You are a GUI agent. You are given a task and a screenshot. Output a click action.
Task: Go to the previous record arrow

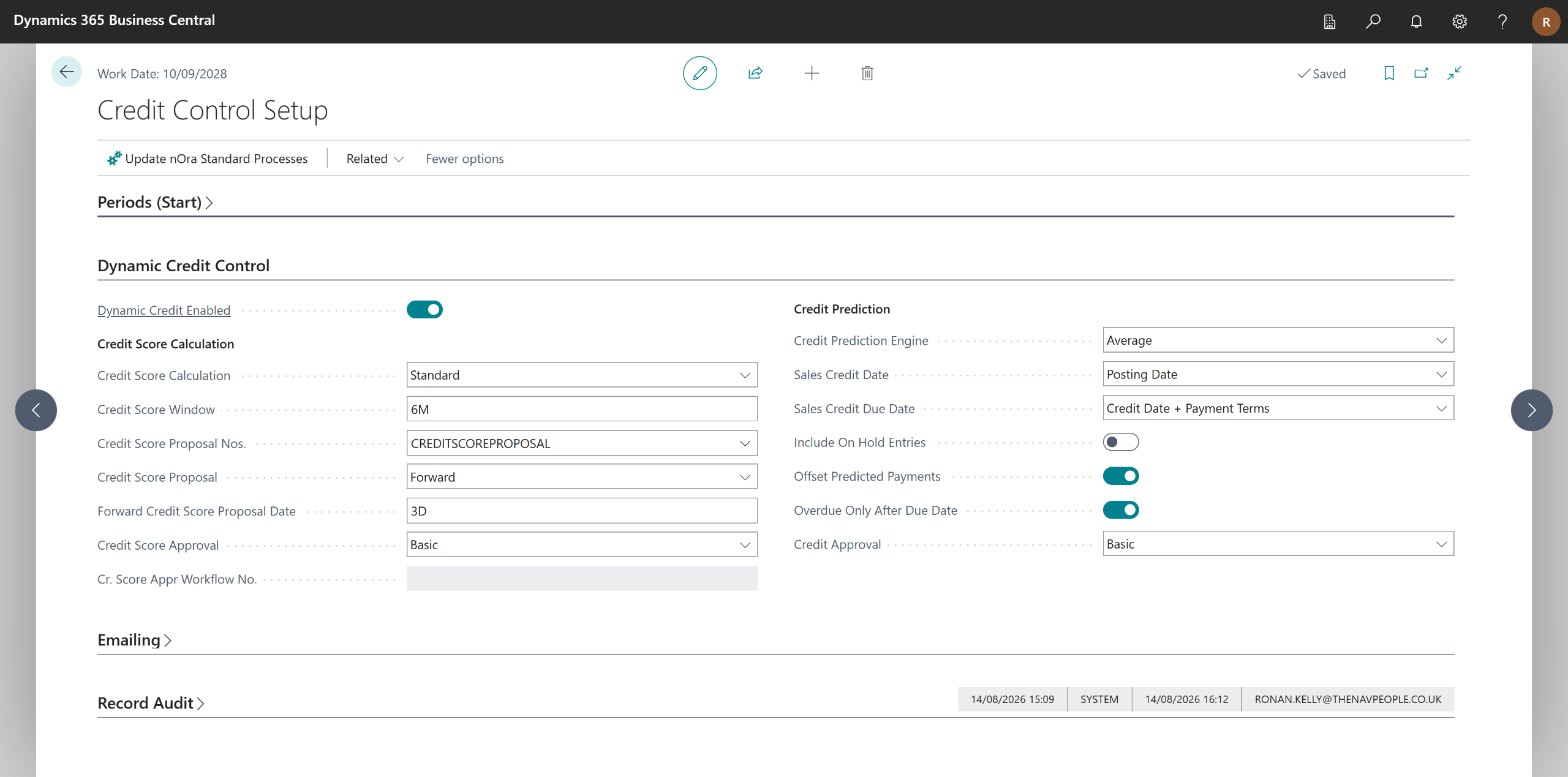pos(36,410)
